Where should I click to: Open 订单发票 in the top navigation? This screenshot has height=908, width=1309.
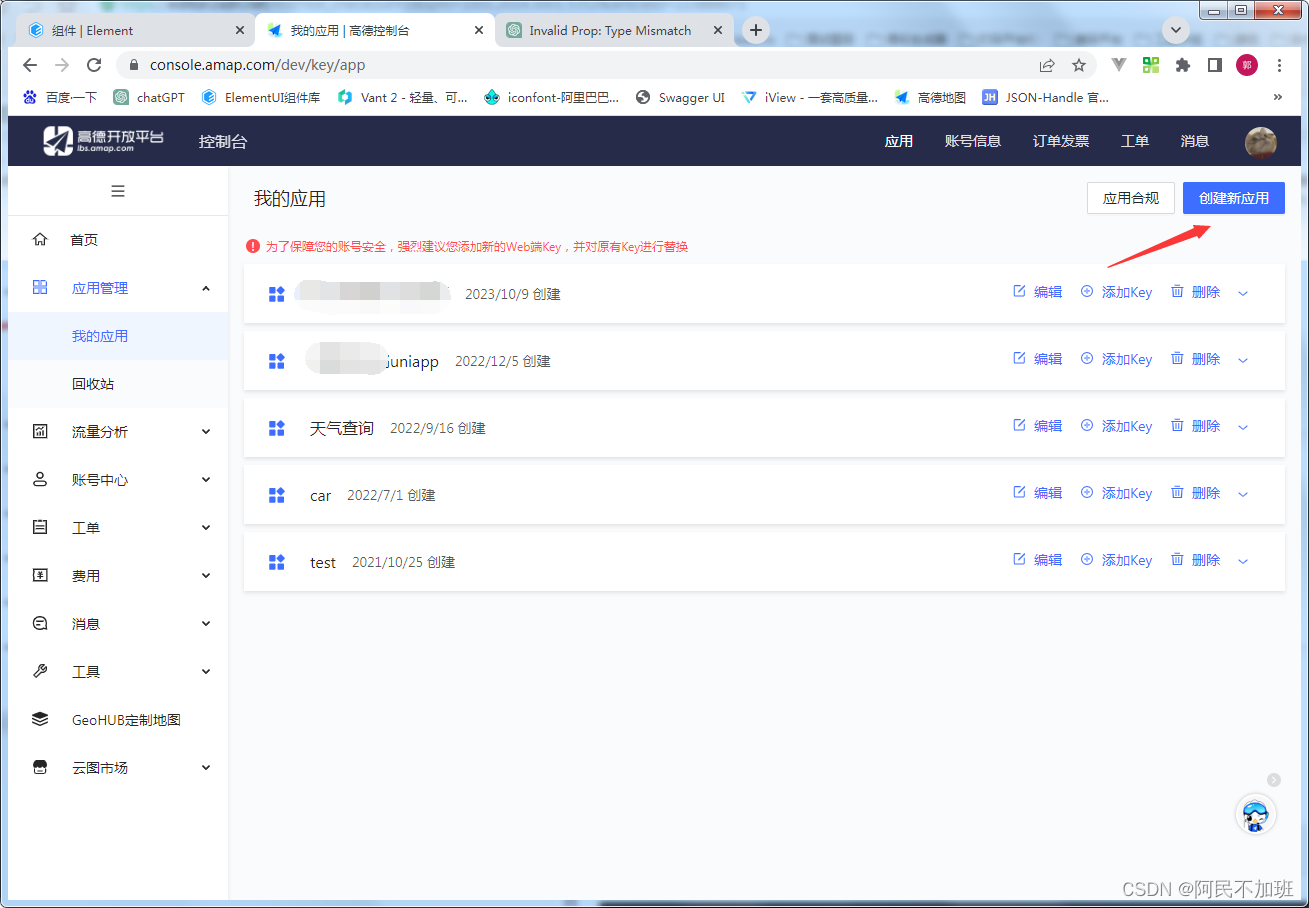click(x=1060, y=140)
